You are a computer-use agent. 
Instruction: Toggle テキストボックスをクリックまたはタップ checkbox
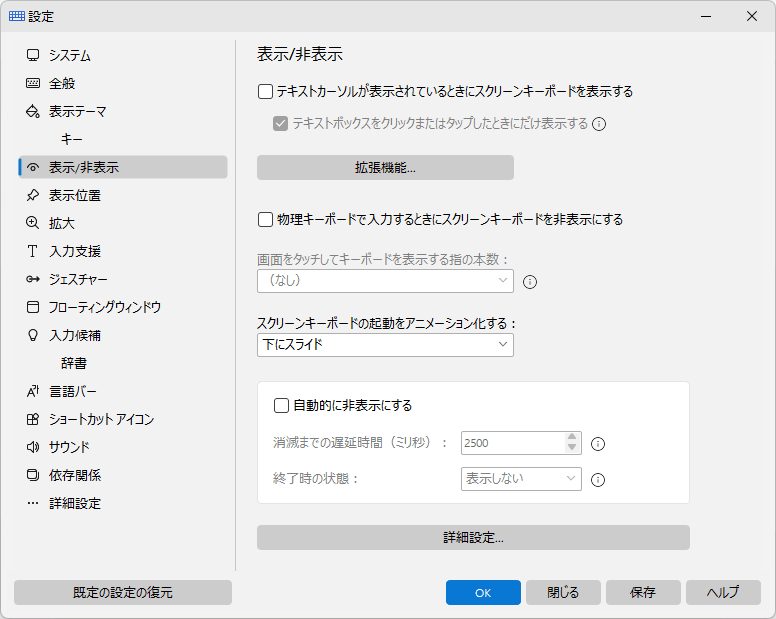pos(281,124)
